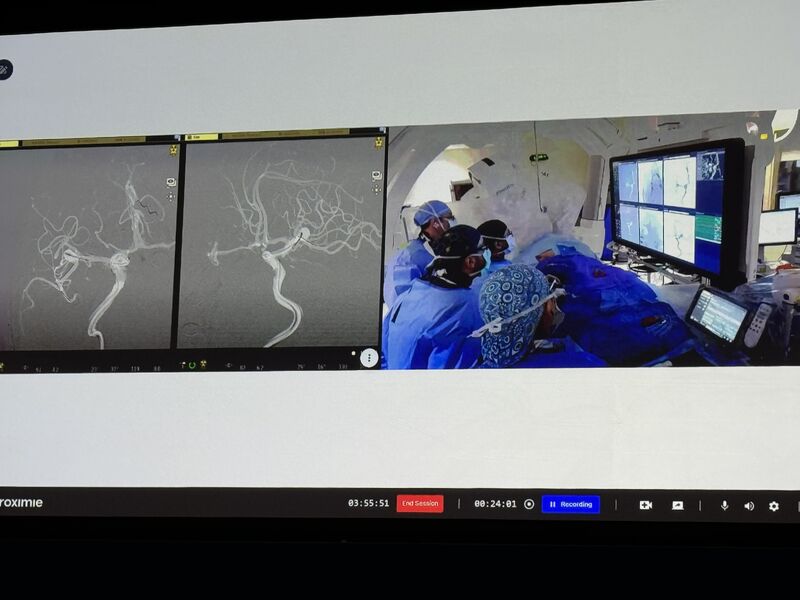Open the settings gear in the control bar
The image size is (800, 600).
coord(773,507)
